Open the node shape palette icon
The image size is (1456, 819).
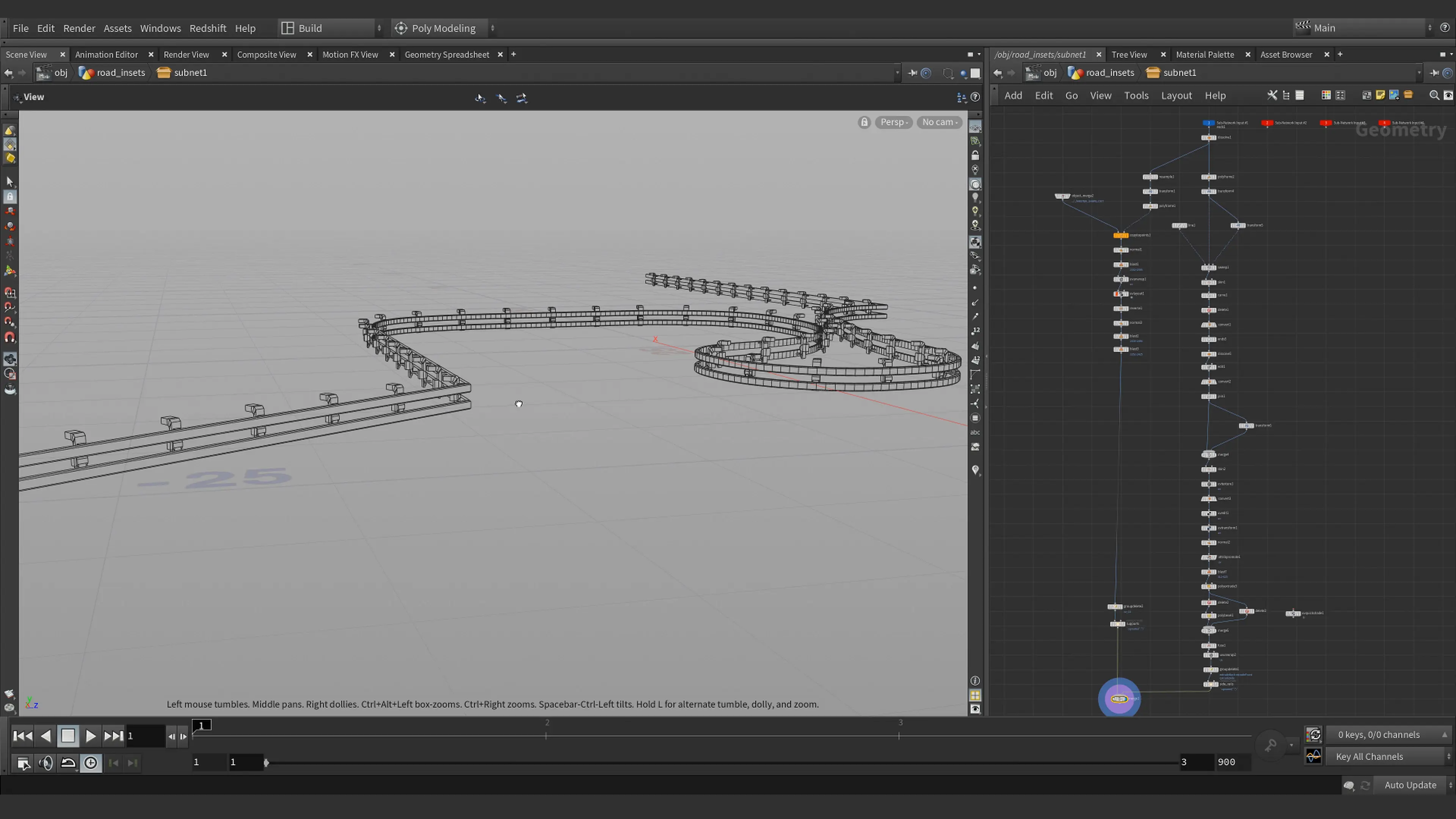[1340, 96]
